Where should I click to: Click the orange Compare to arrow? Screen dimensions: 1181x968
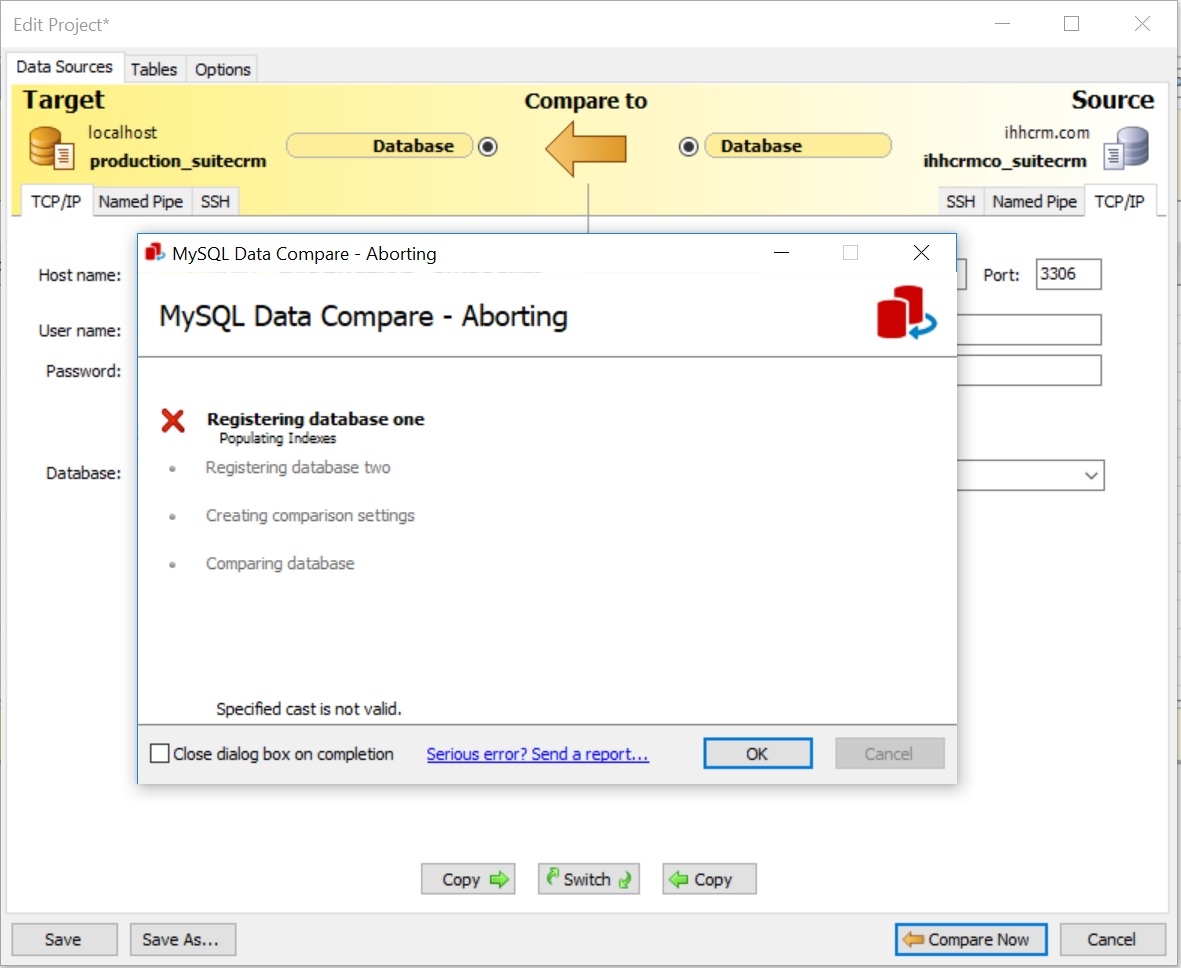586,148
